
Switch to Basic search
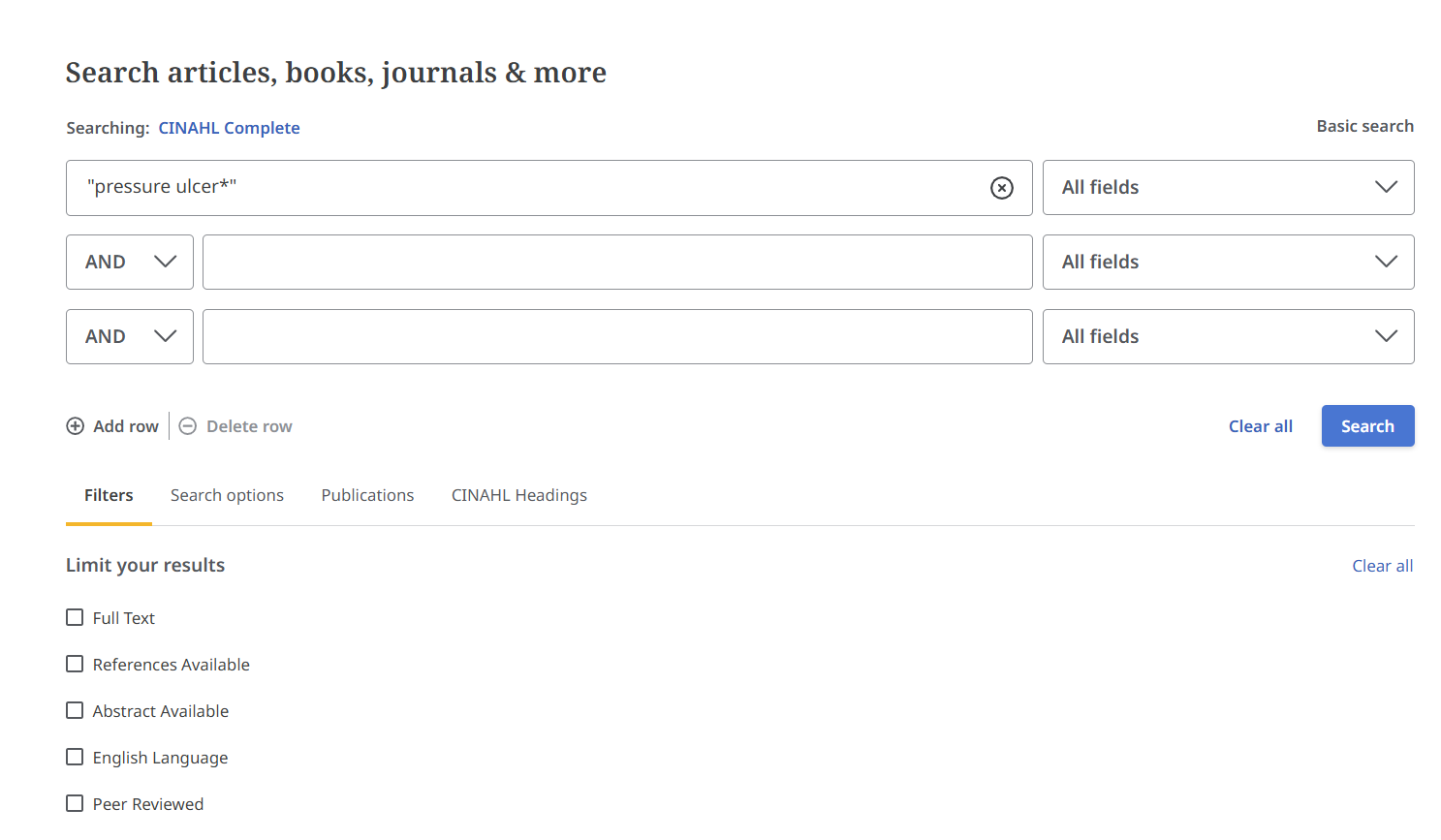(1363, 126)
